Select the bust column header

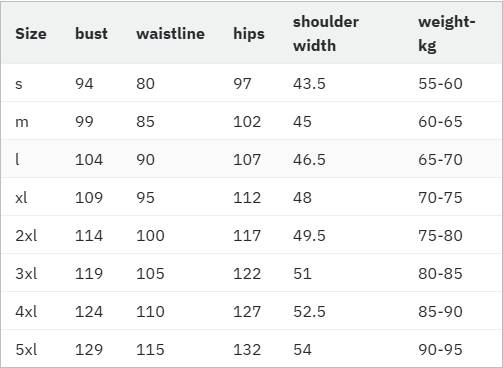pyautogui.click(x=91, y=34)
